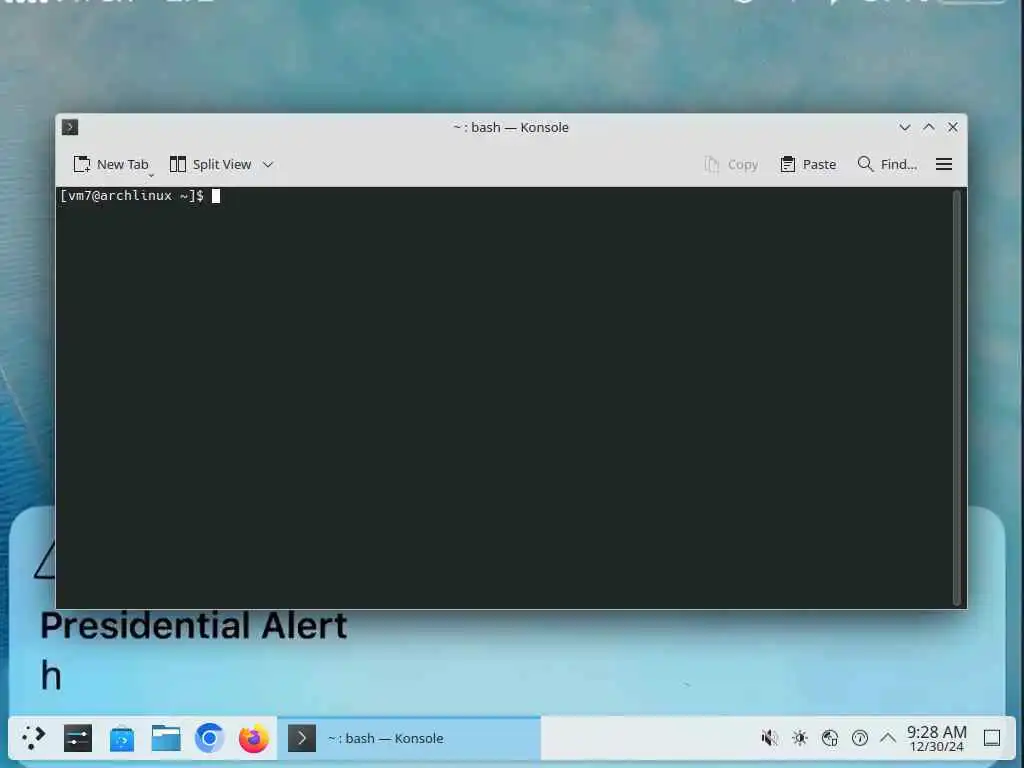Open a New Tab in Konsole
This screenshot has width=1024, height=768.
111,165
